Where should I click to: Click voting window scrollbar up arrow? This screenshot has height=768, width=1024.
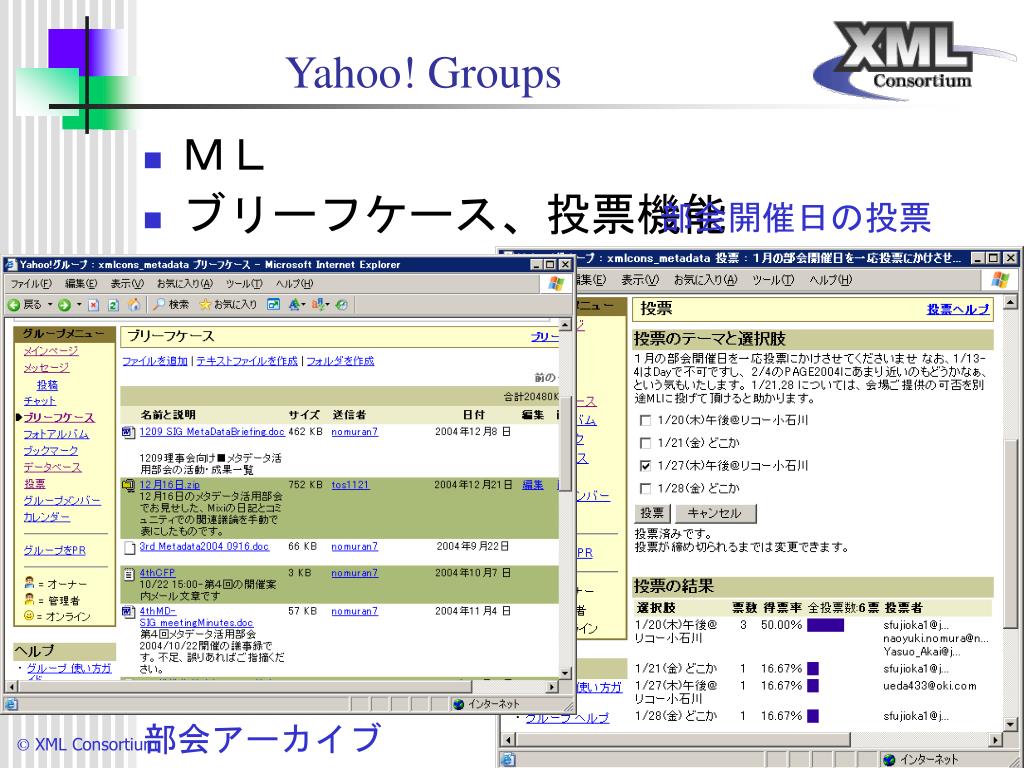coord(1010,304)
